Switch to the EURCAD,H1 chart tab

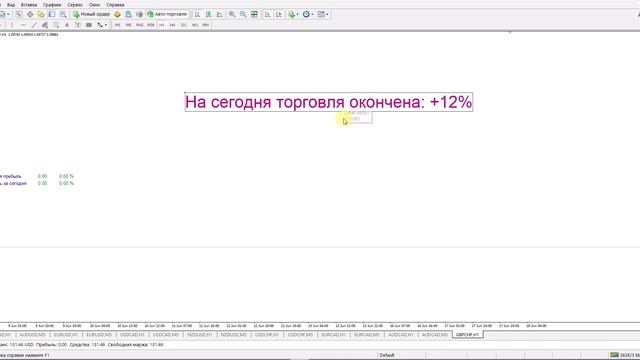click(x=333, y=335)
